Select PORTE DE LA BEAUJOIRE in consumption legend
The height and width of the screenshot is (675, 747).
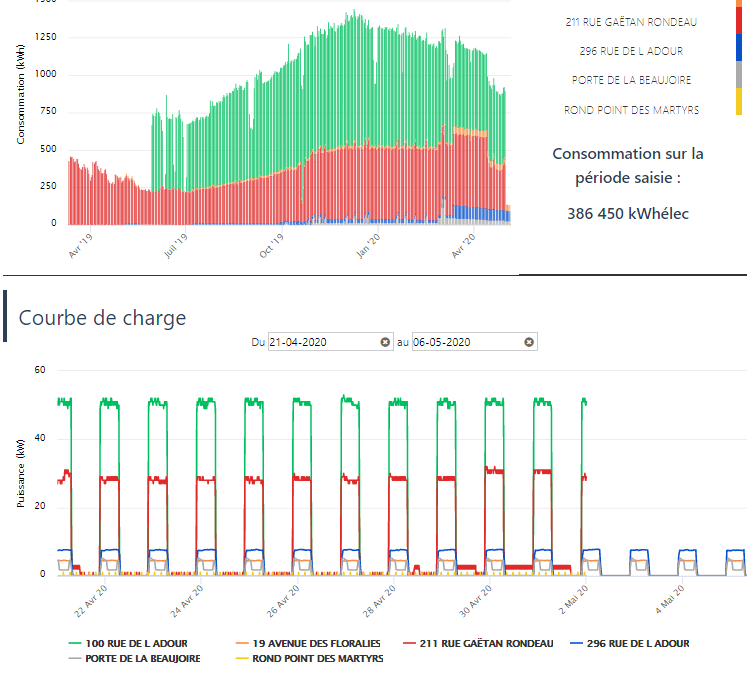(x=631, y=80)
